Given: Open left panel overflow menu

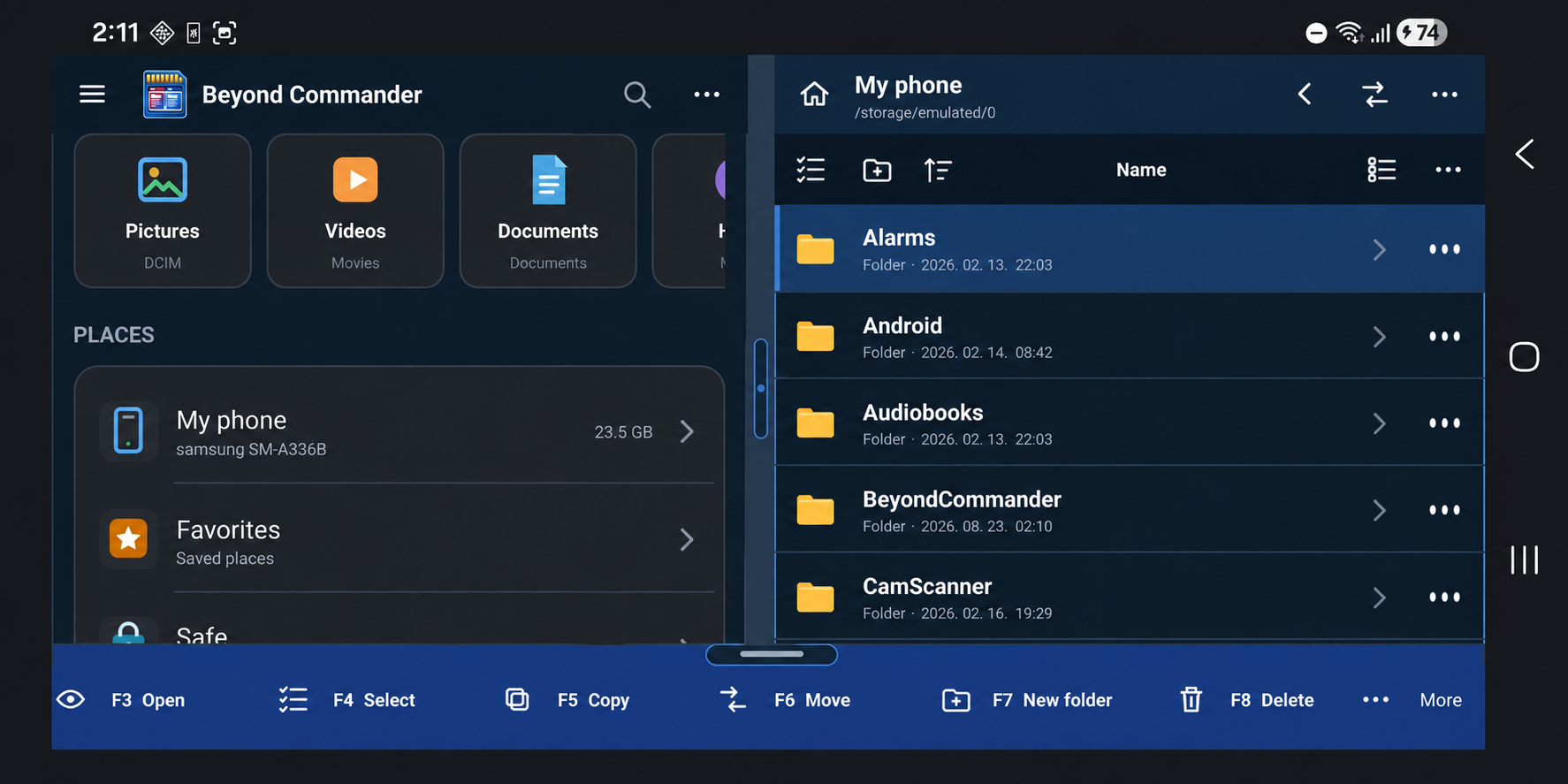Looking at the screenshot, I should click(706, 95).
